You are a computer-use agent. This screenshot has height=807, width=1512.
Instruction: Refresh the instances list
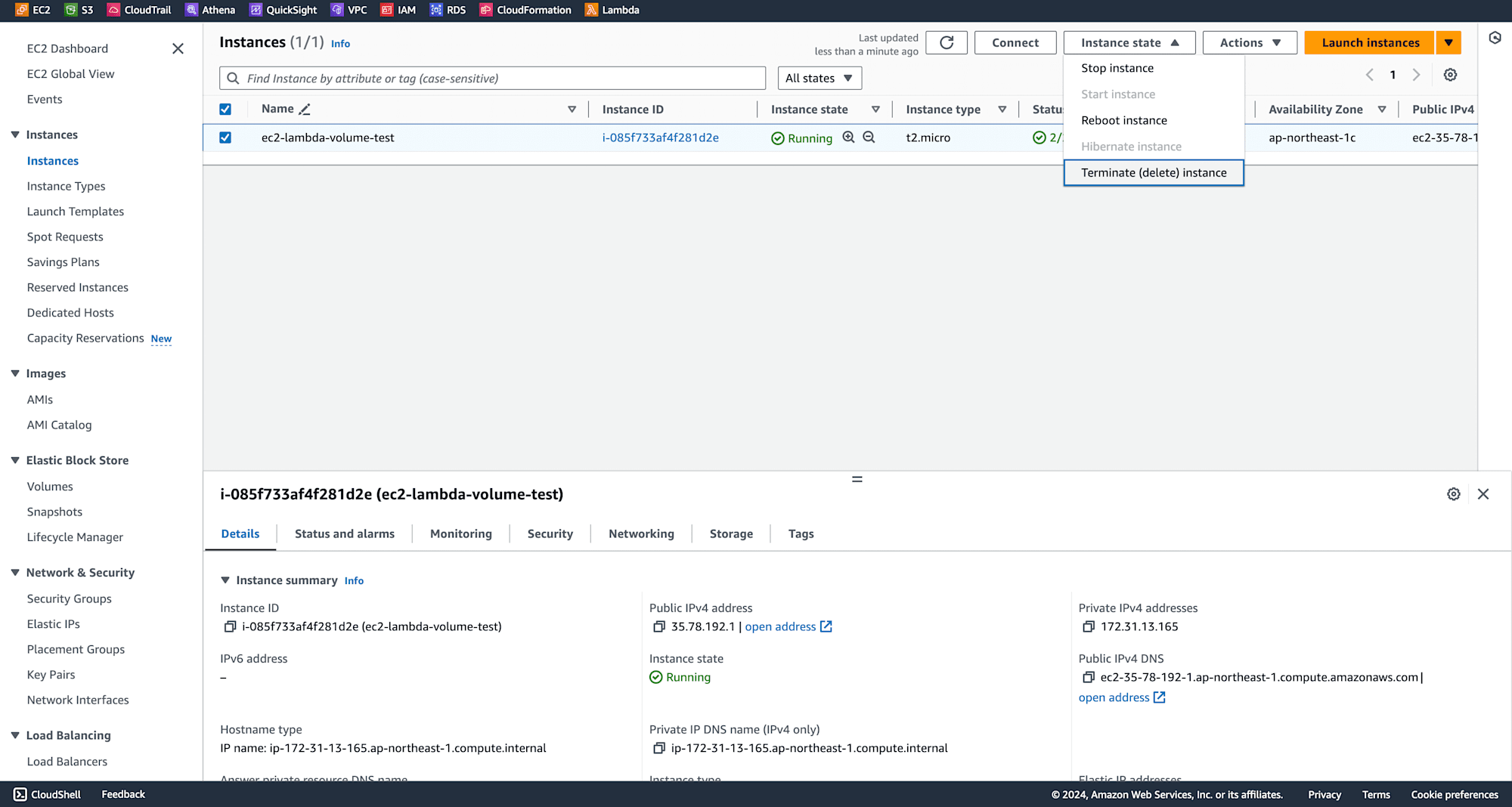pyautogui.click(x=947, y=42)
